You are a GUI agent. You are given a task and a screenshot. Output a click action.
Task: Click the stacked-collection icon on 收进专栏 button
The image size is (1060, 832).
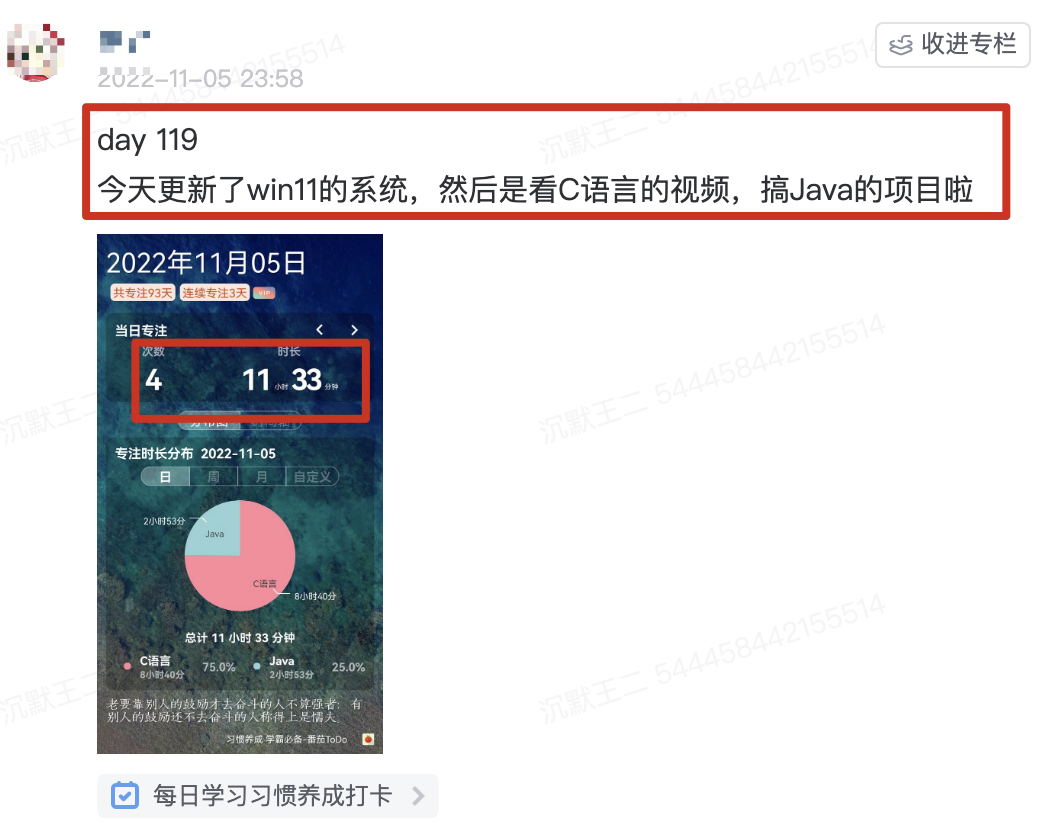point(901,45)
